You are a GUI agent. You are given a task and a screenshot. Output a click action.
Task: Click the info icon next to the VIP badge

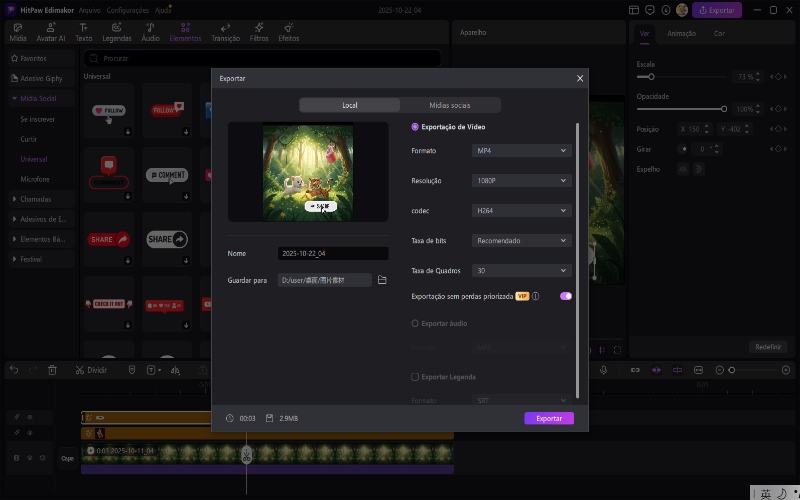point(536,296)
